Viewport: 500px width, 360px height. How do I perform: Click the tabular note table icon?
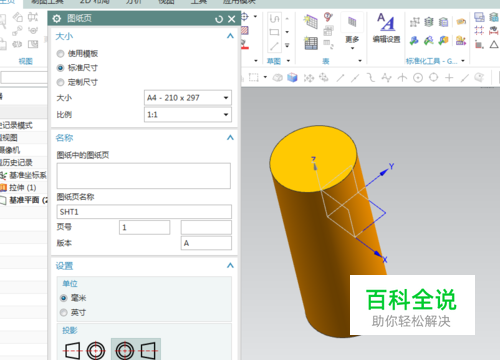pyautogui.click(x=311, y=43)
